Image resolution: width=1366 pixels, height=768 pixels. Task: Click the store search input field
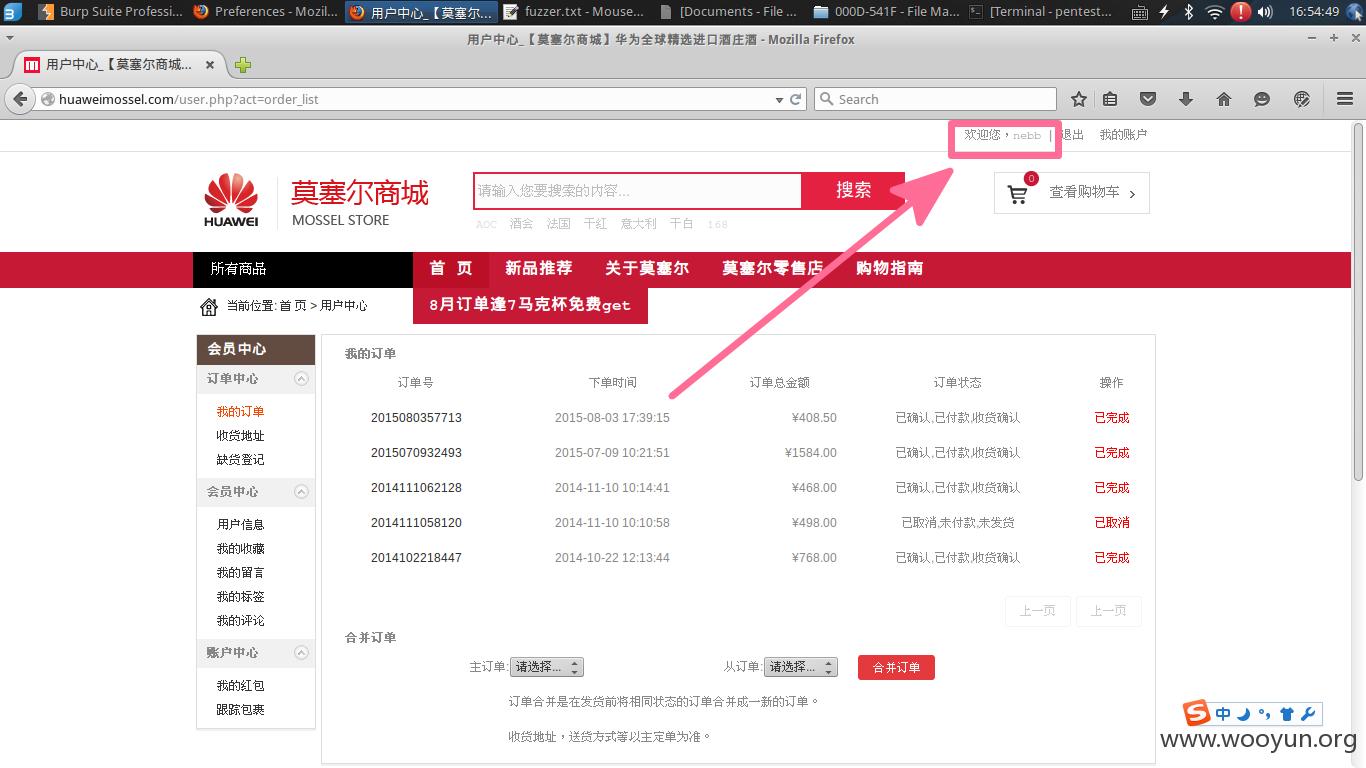pos(638,191)
